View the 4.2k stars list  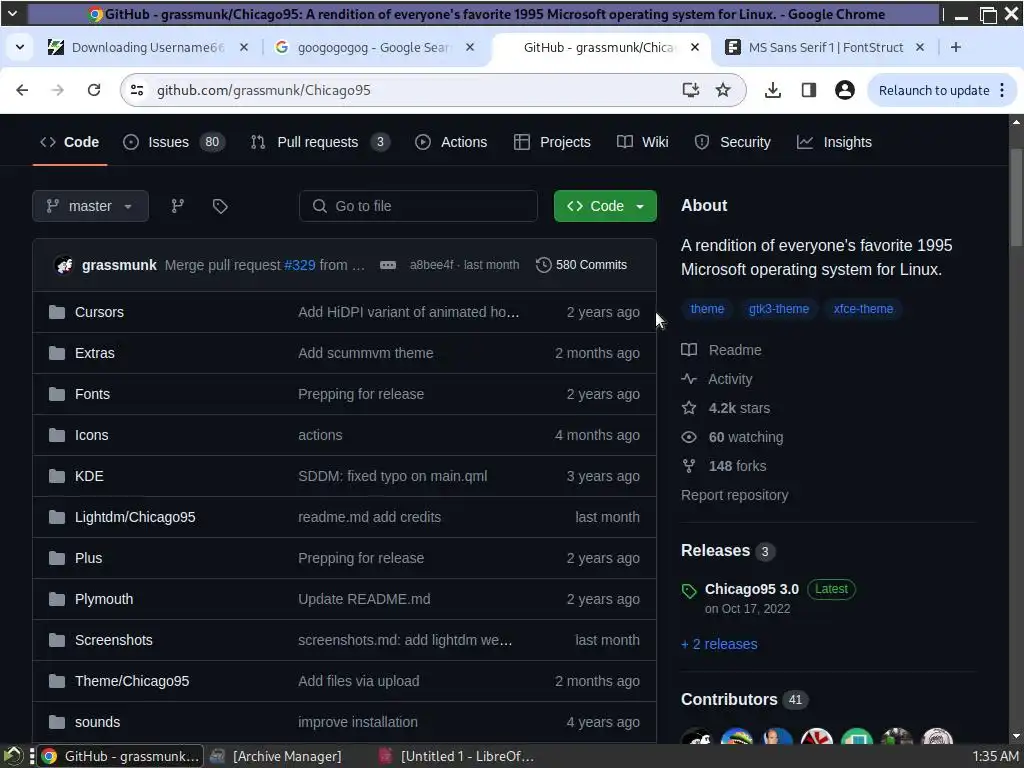point(726,408)
